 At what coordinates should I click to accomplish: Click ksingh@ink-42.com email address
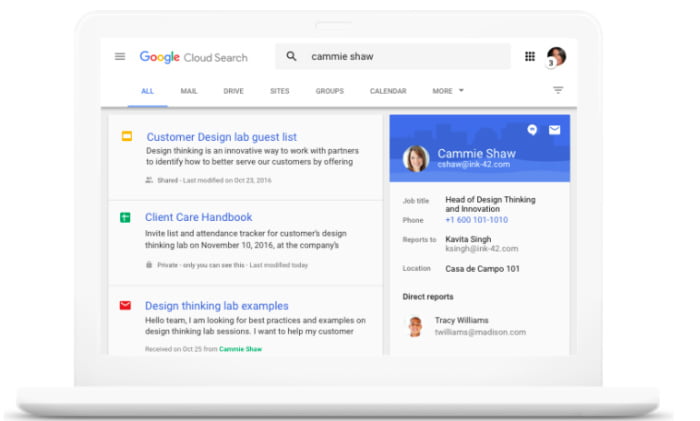pos(482,249)
